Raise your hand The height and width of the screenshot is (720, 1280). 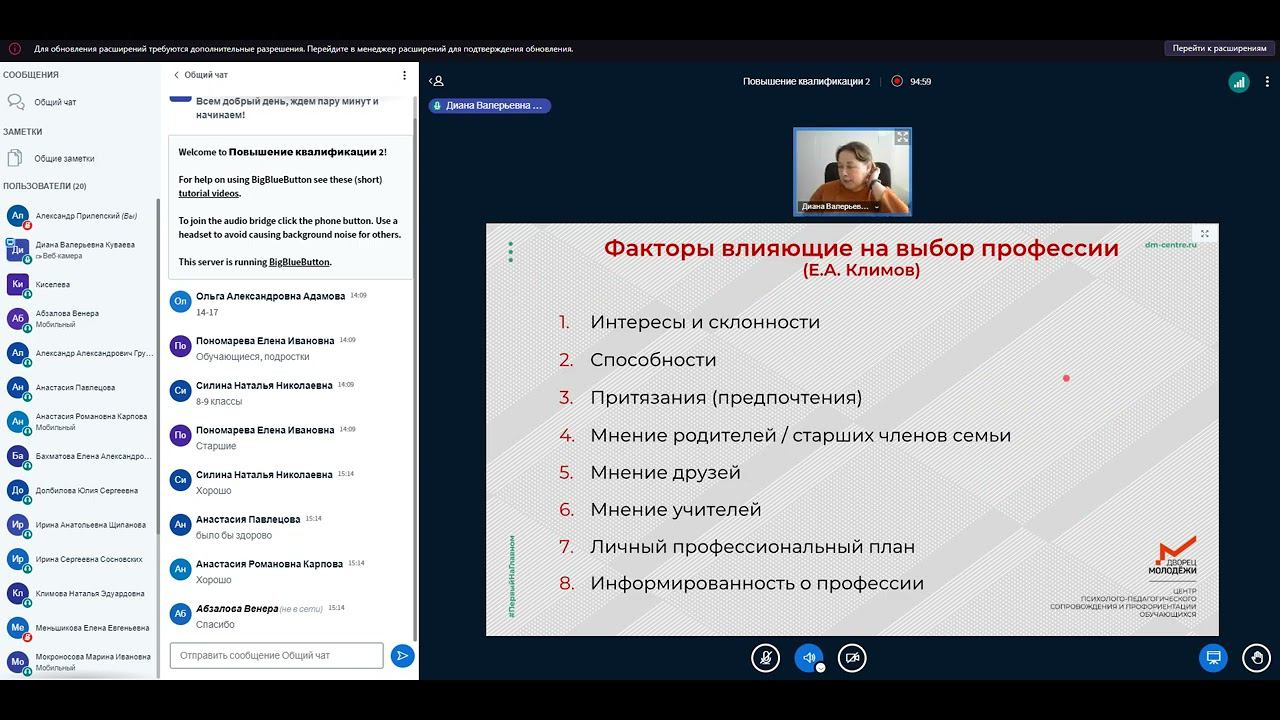click(1257, 658)
